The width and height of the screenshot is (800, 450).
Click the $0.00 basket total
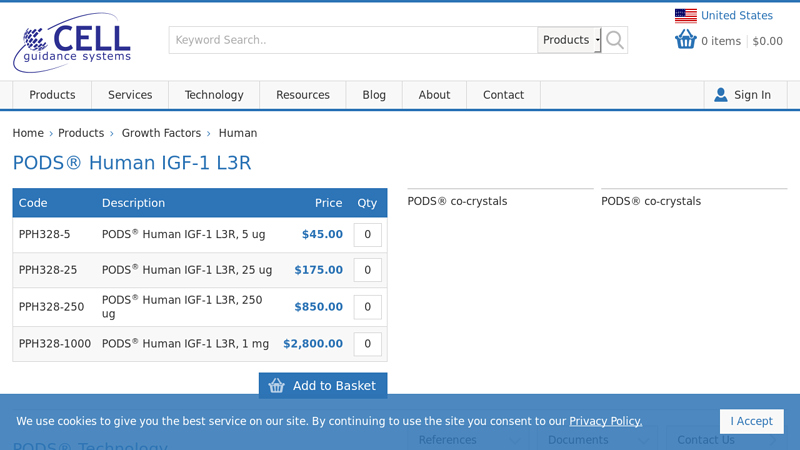pyautogui.click(x=767, y=41)
